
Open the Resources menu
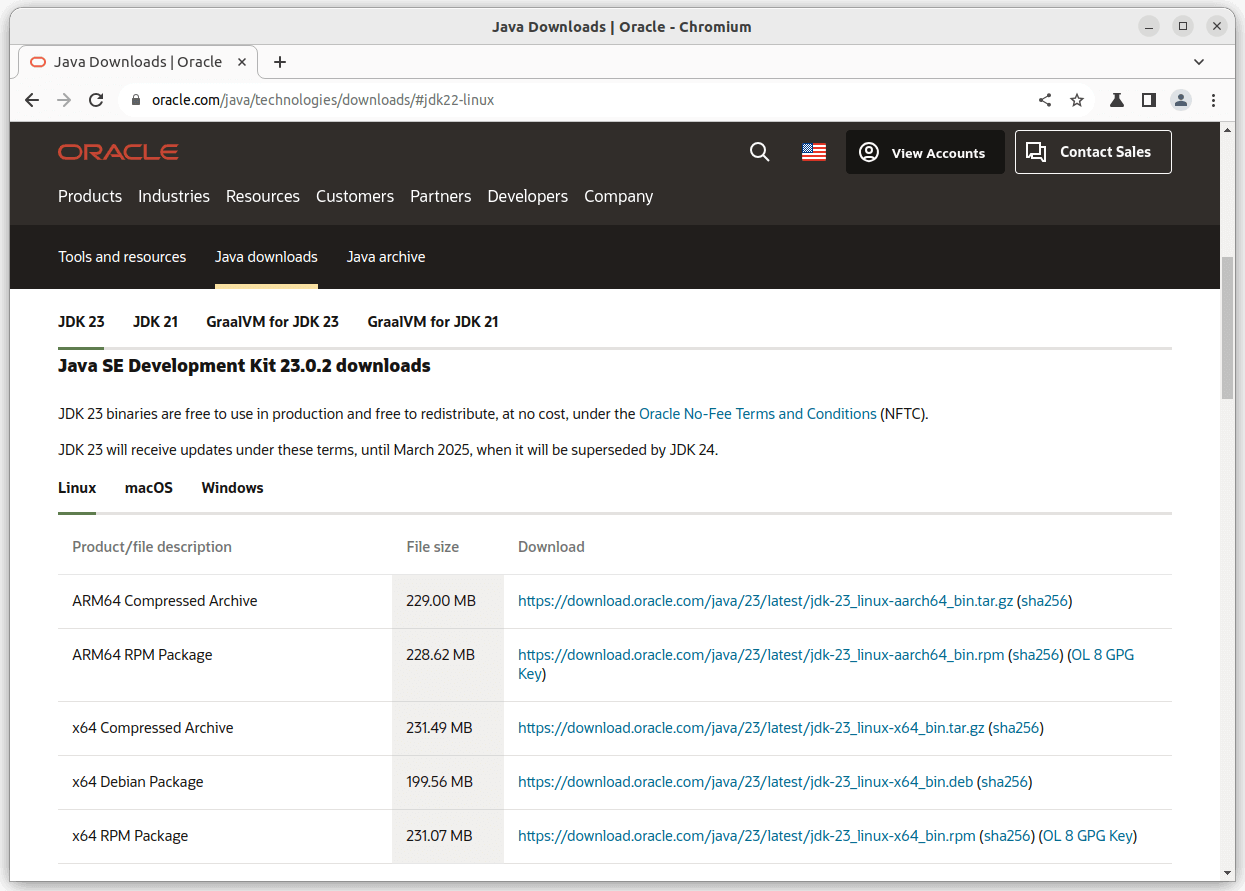pyautogui.click(x=263, y=196)
